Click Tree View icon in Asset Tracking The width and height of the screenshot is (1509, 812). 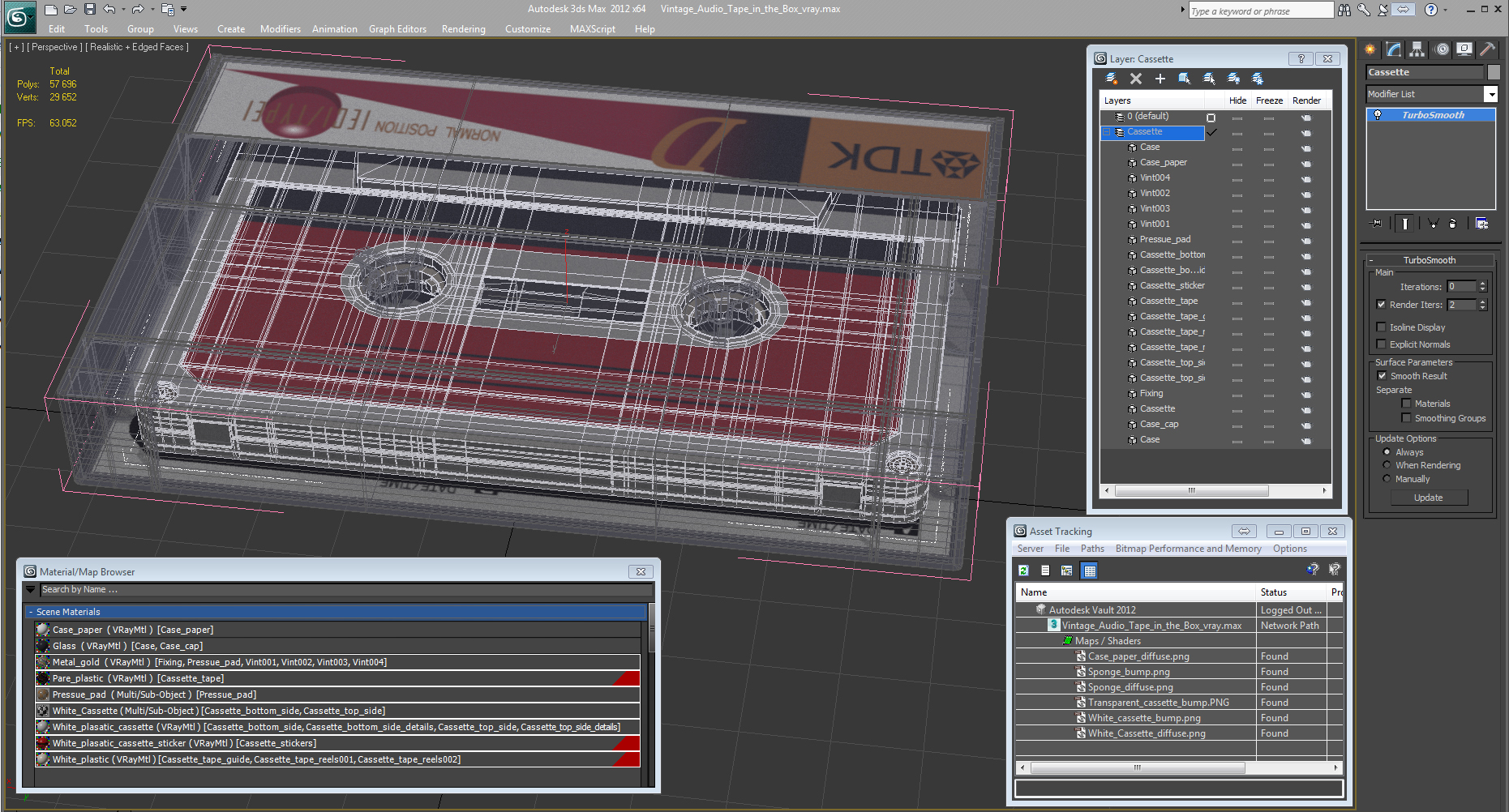(x=1067, y=571)
